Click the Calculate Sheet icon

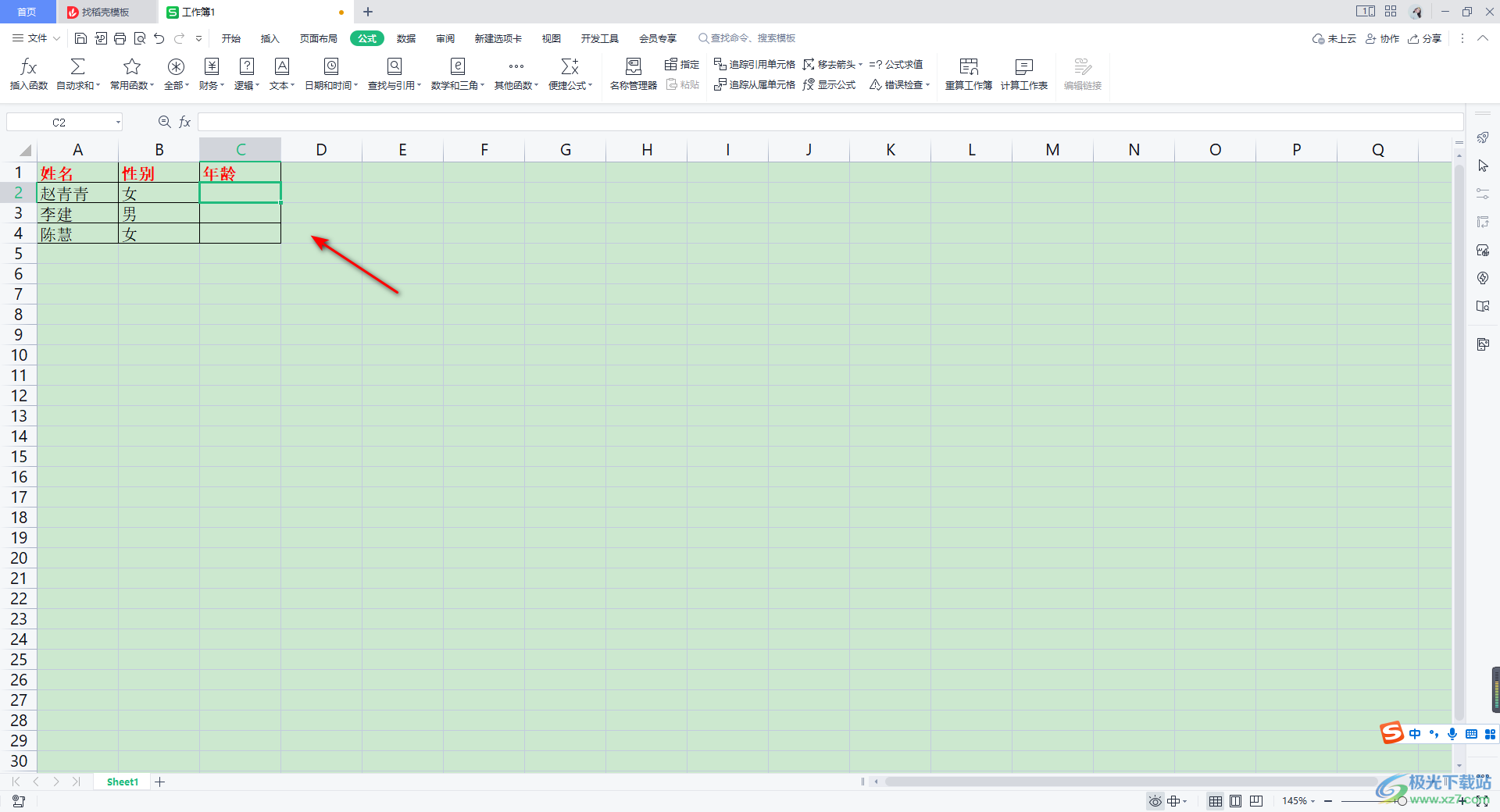pyautogui.click(x=1024, y=67)
